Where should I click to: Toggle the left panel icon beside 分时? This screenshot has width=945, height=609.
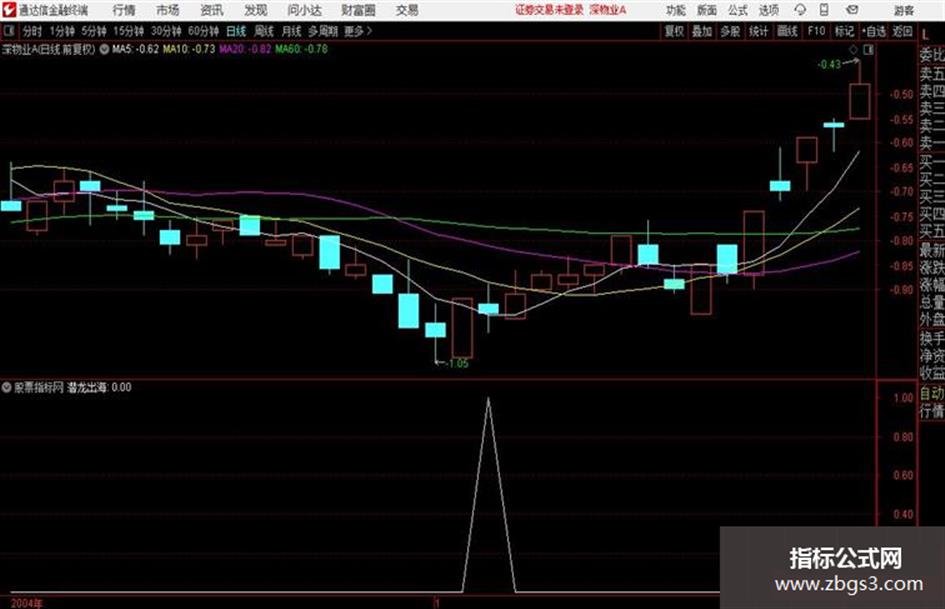tap(9, 31)
